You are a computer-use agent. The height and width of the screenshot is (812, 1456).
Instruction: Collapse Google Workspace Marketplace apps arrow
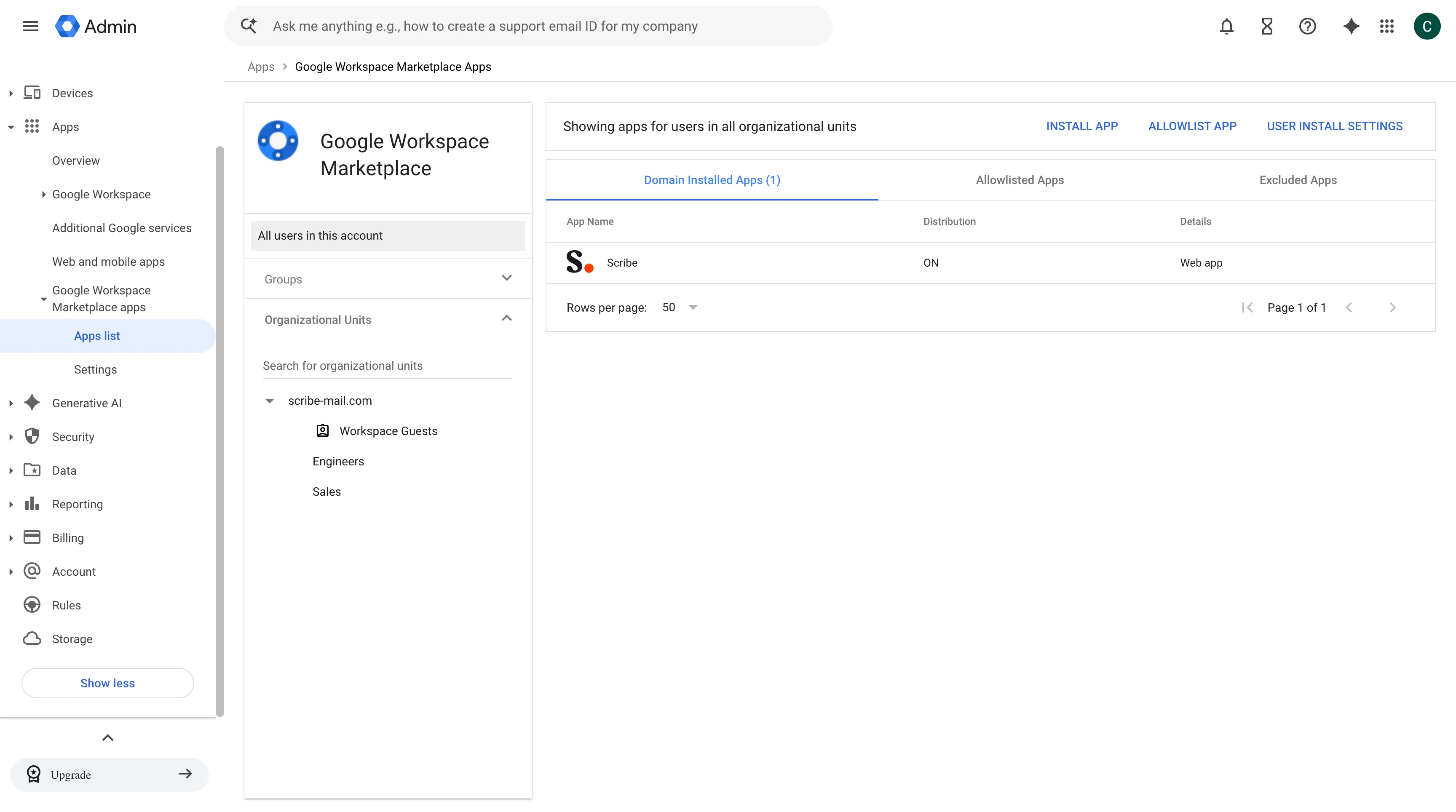[43, 299]
